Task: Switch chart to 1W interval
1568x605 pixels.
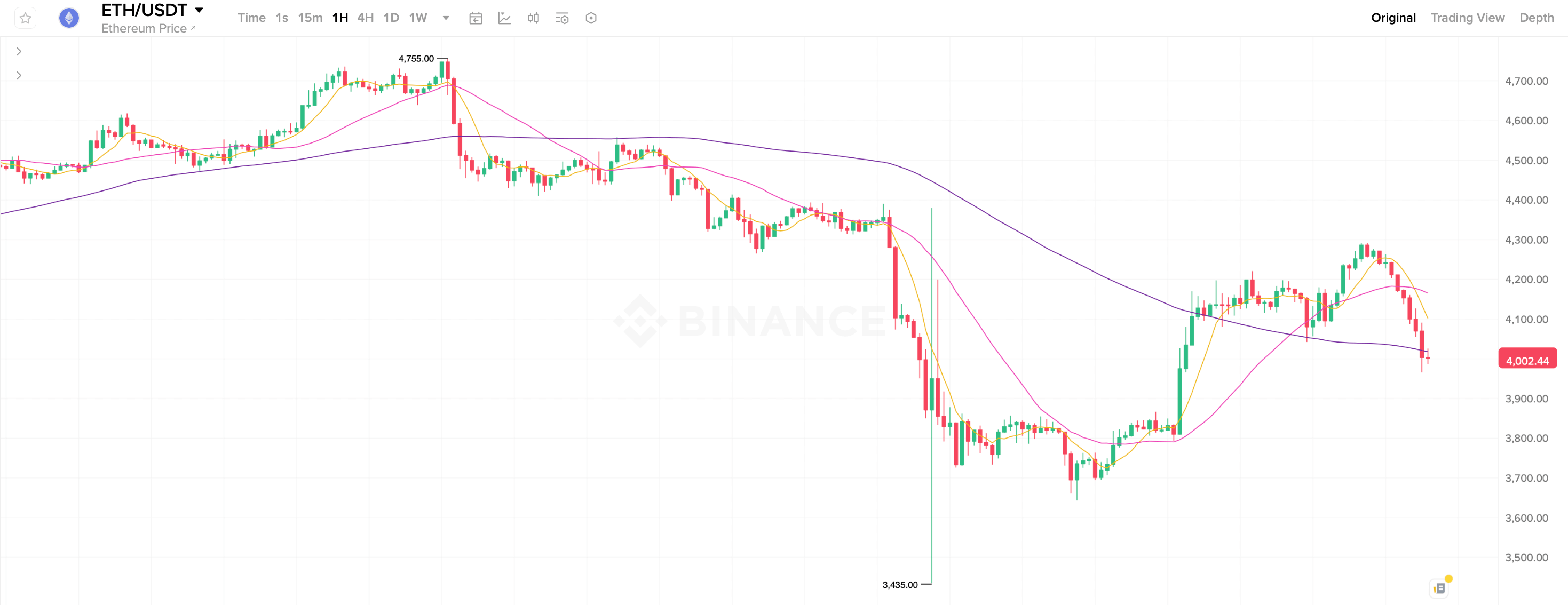Action: pos(417,18)
